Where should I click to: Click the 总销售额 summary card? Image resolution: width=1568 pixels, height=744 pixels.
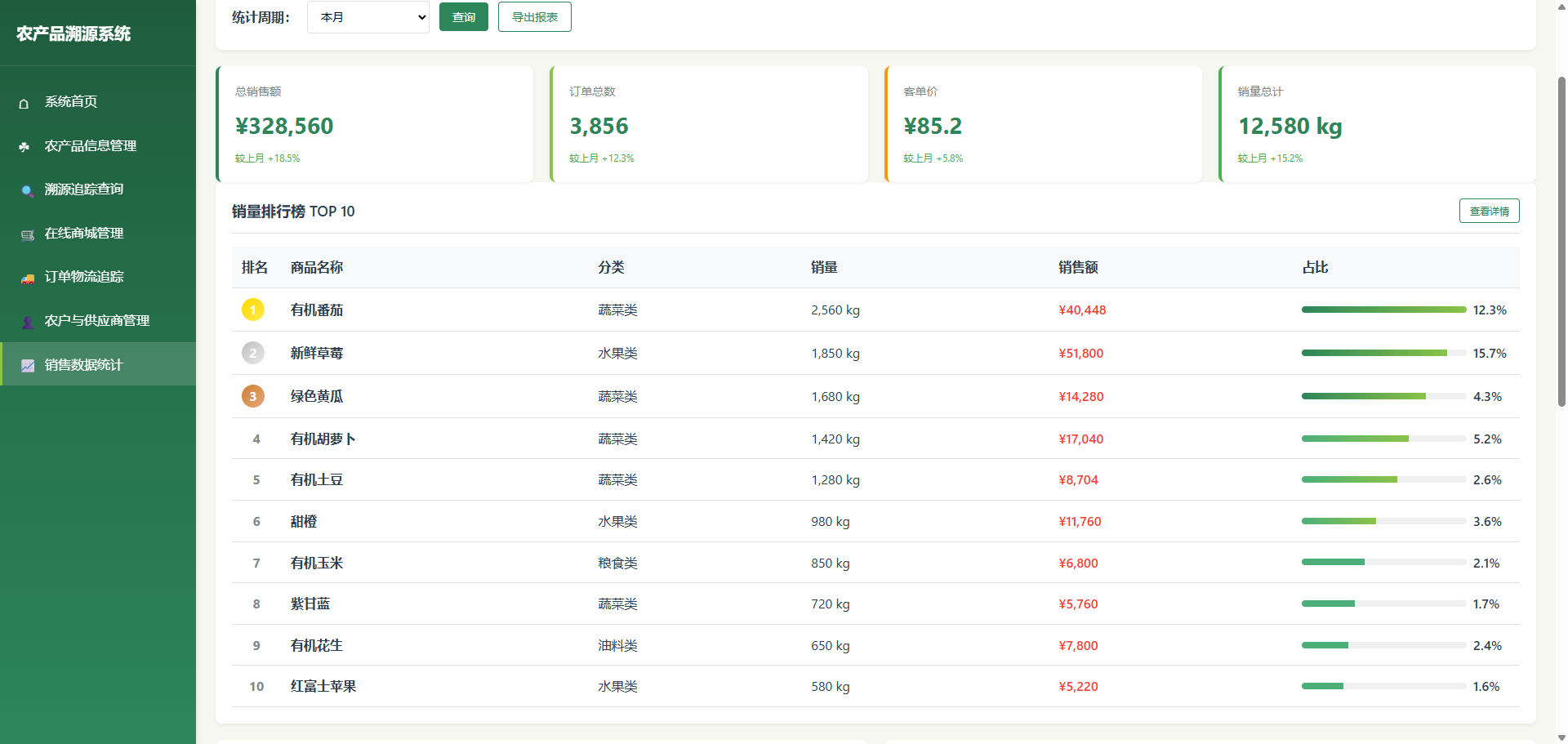[x=375, y=124]
